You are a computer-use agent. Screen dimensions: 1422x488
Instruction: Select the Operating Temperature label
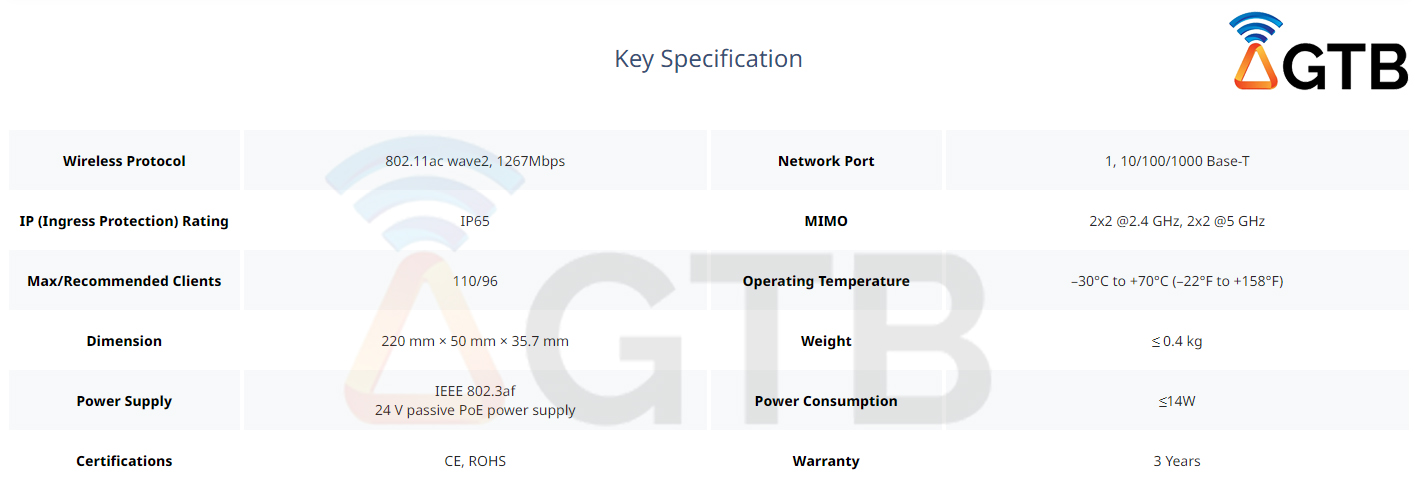(826, 281)
